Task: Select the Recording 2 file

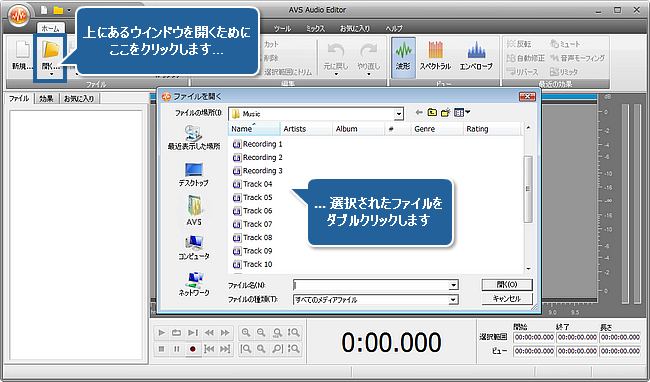Action: click(257, 157)
